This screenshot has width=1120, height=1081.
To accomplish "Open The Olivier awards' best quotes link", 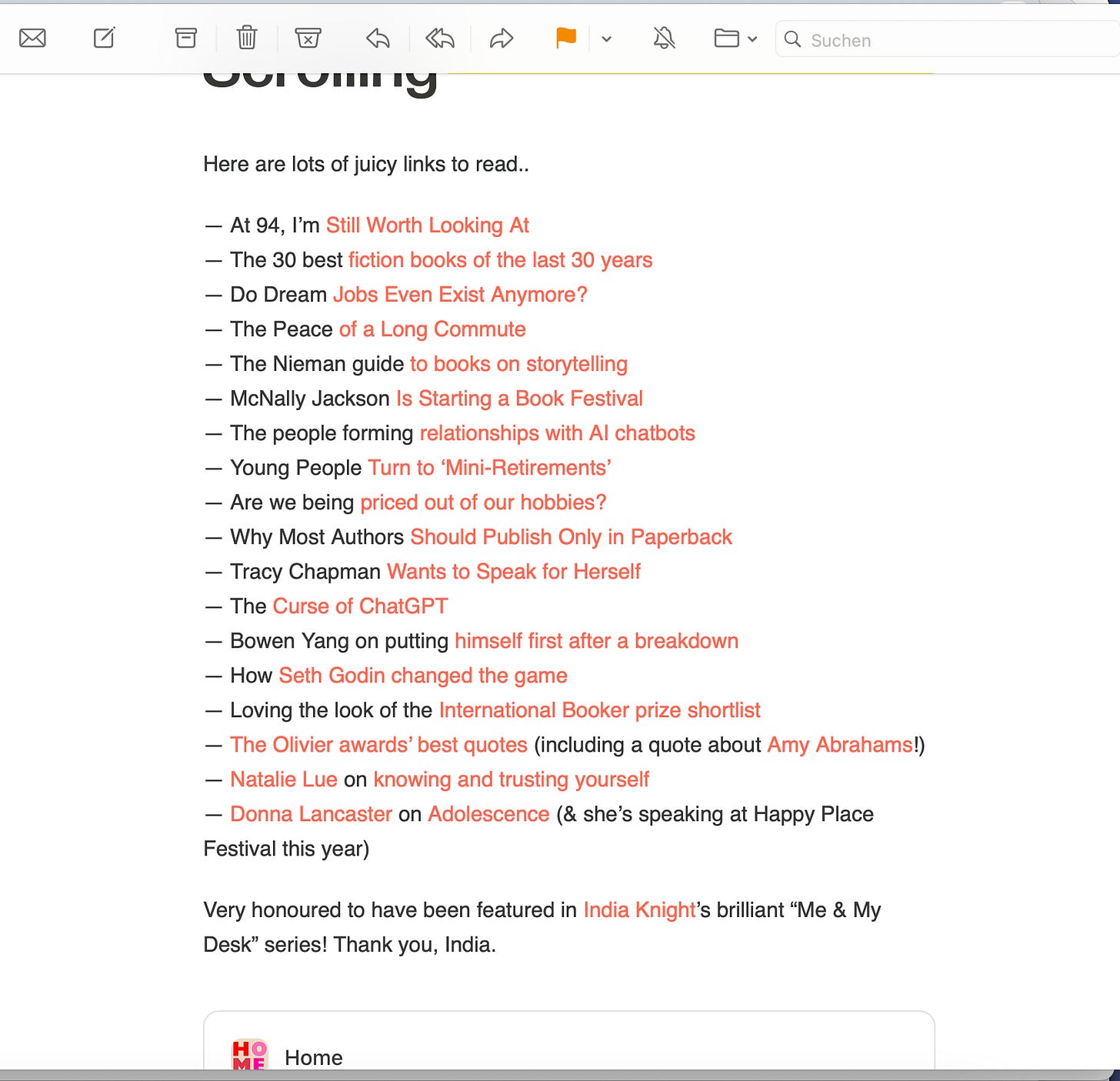I will click(378, 745).
